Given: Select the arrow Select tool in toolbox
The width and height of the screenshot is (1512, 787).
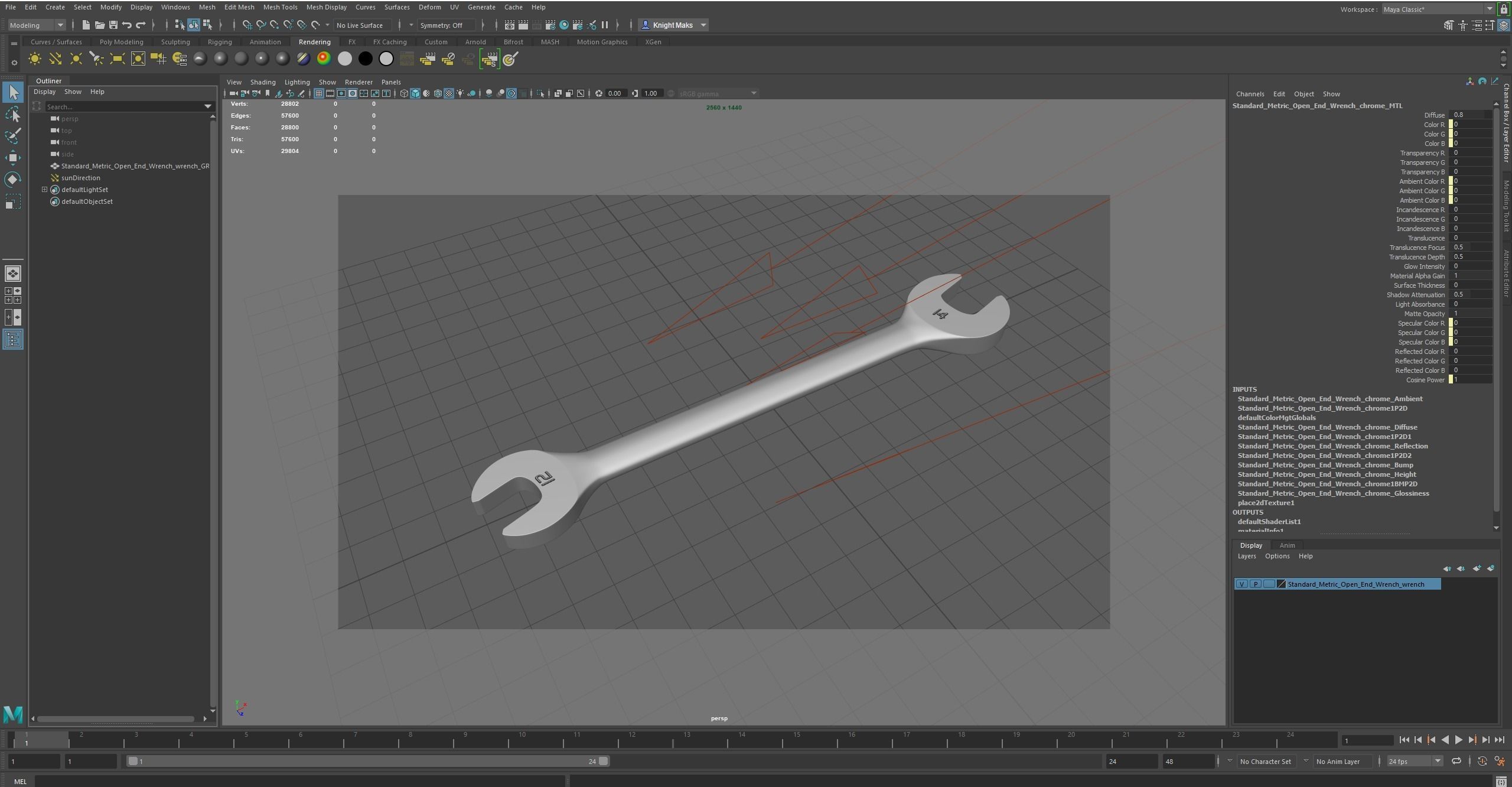Looking at the screenshot, I should [x=13, y=92].
